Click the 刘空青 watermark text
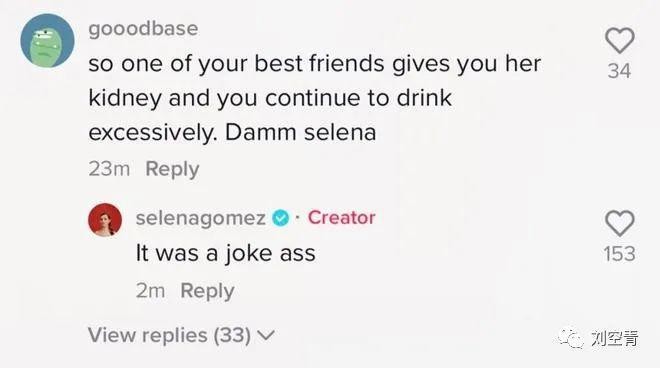660x368 pixels. pyautogui.click(x=614, y=338)
